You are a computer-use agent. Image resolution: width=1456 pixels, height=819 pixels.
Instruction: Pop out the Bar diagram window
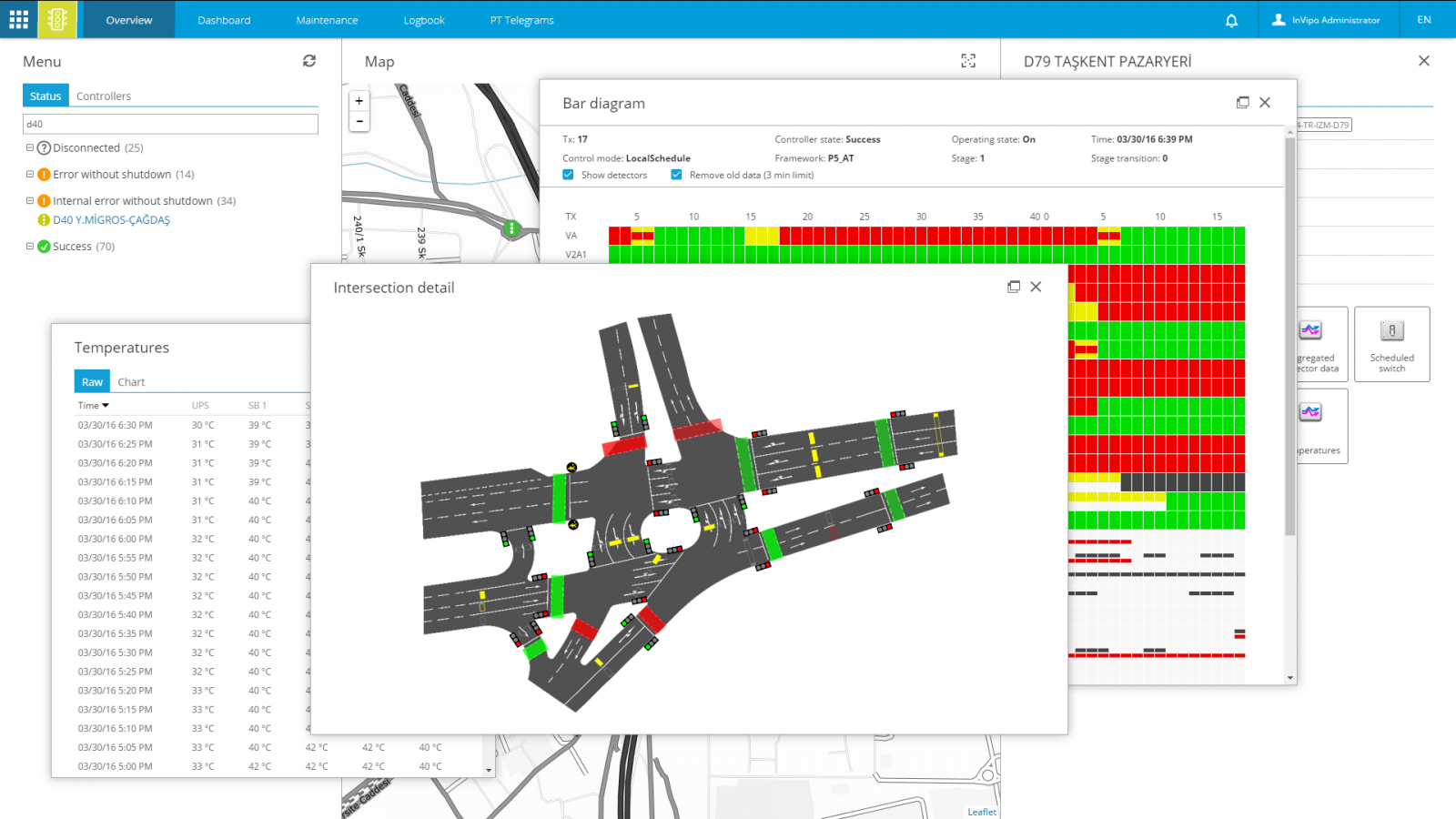click(1243, 103)
